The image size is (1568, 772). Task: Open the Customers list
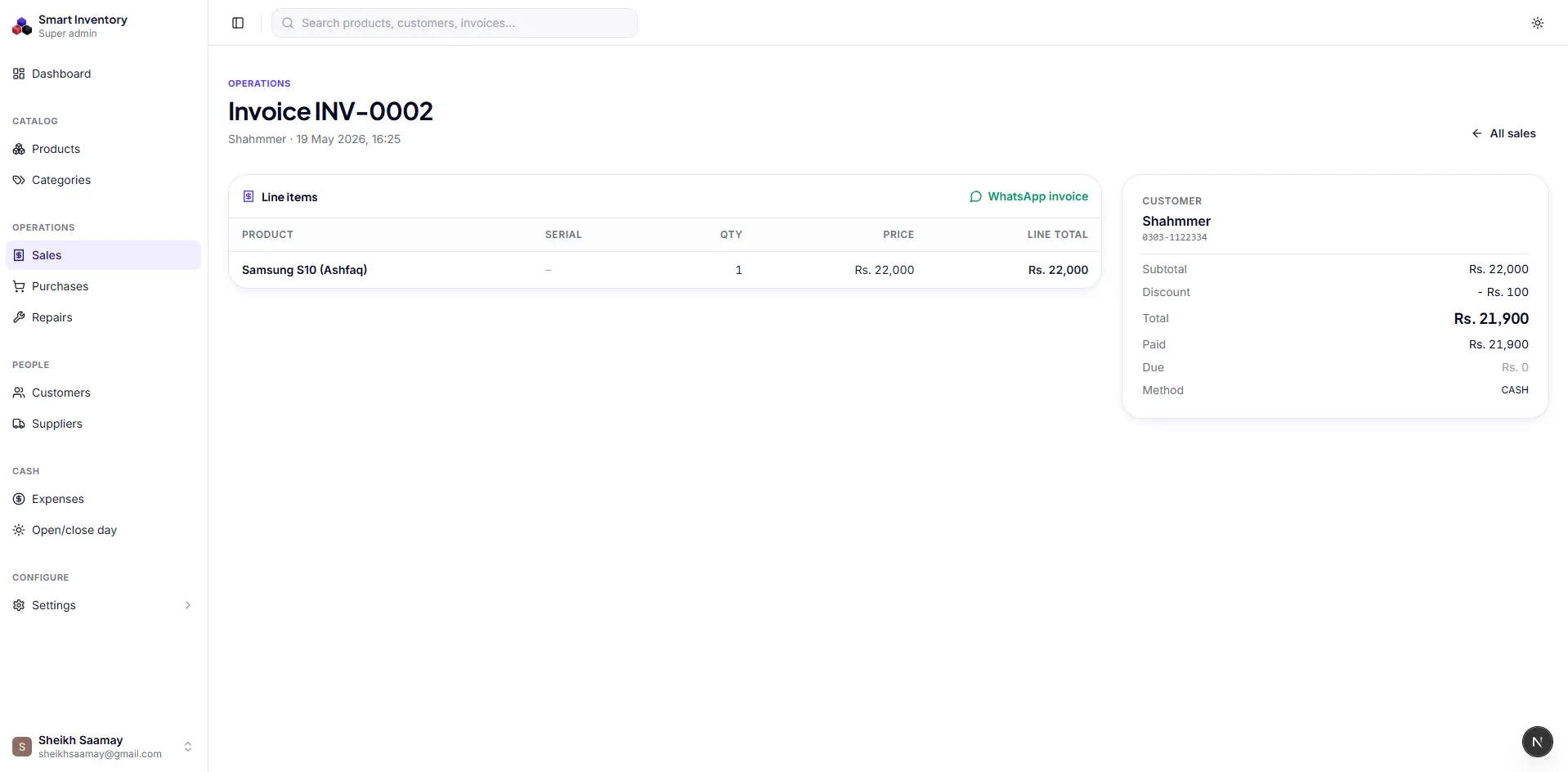coord(103,393)
